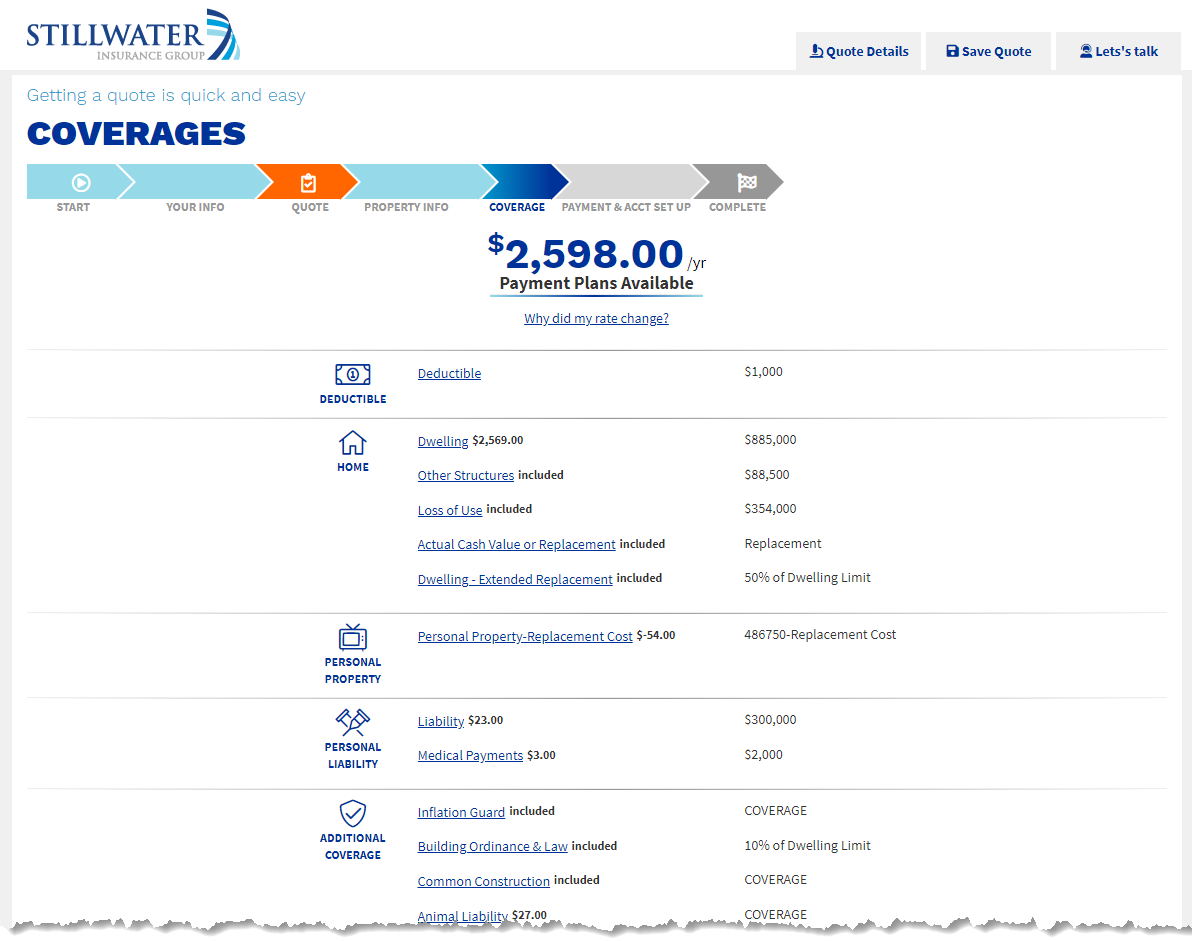Click the download icon in Quote Details

pyautogui.click(x=816, y=51)
